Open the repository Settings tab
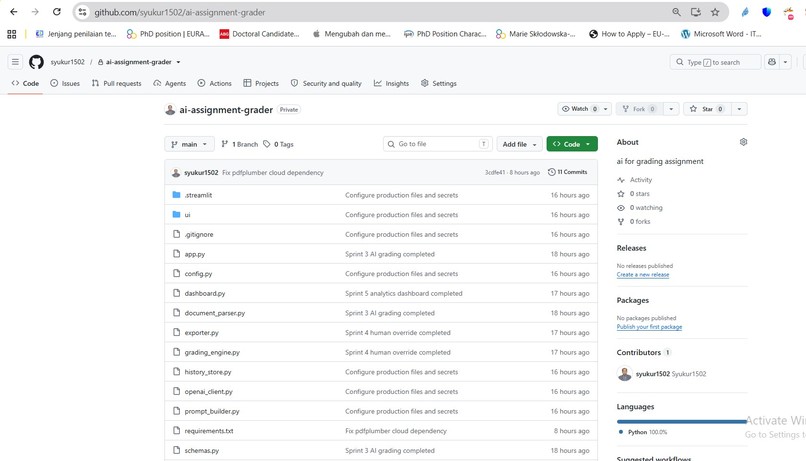Screen dimensions: 806x461 click(439, 83)
